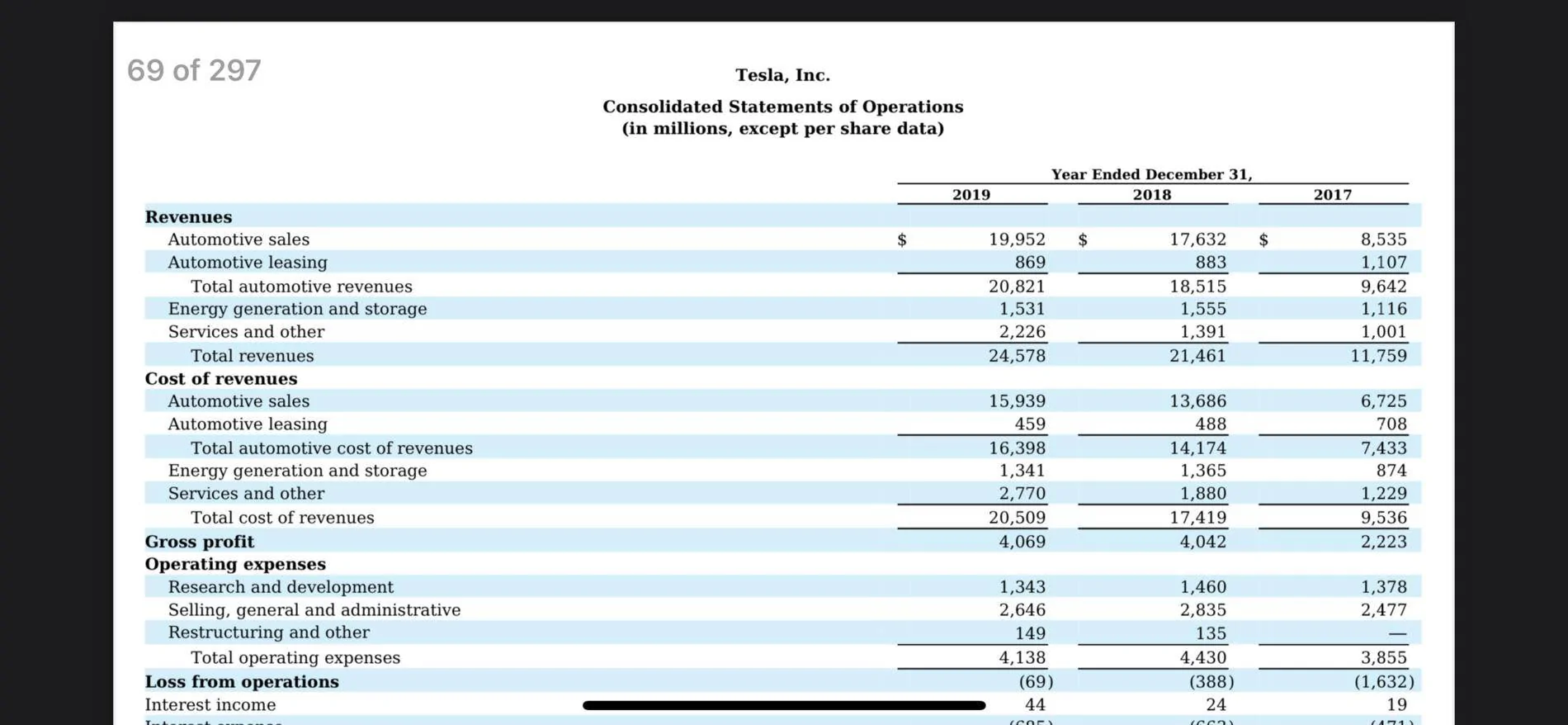Click "Consolidated Statements of Operations" heading

coord(782,107)
